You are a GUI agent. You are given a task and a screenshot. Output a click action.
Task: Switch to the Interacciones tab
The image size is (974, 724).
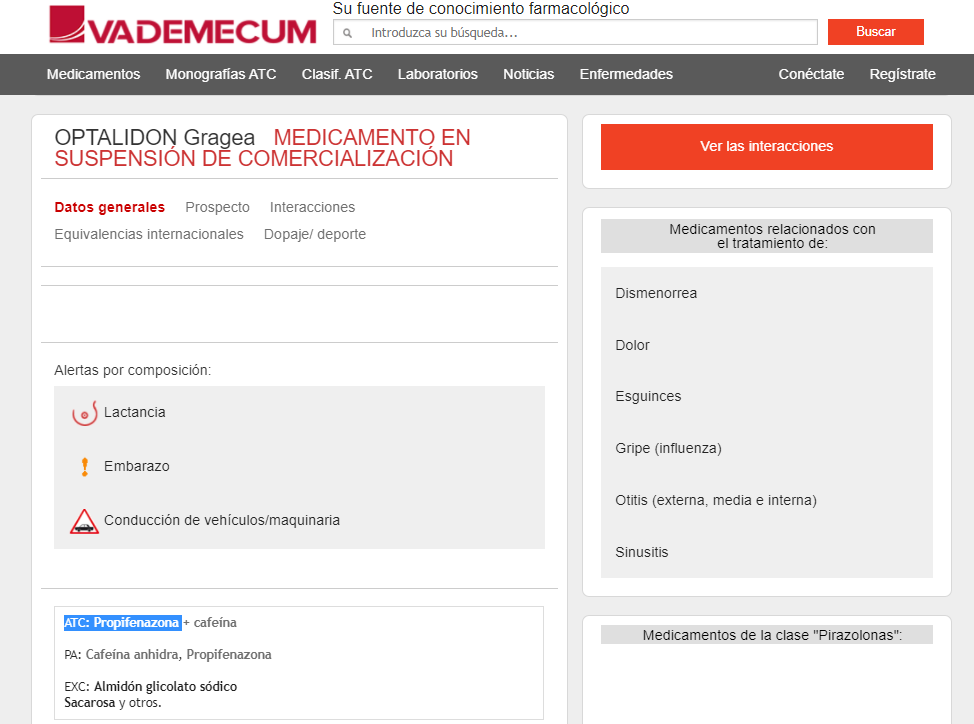(312, 207)
